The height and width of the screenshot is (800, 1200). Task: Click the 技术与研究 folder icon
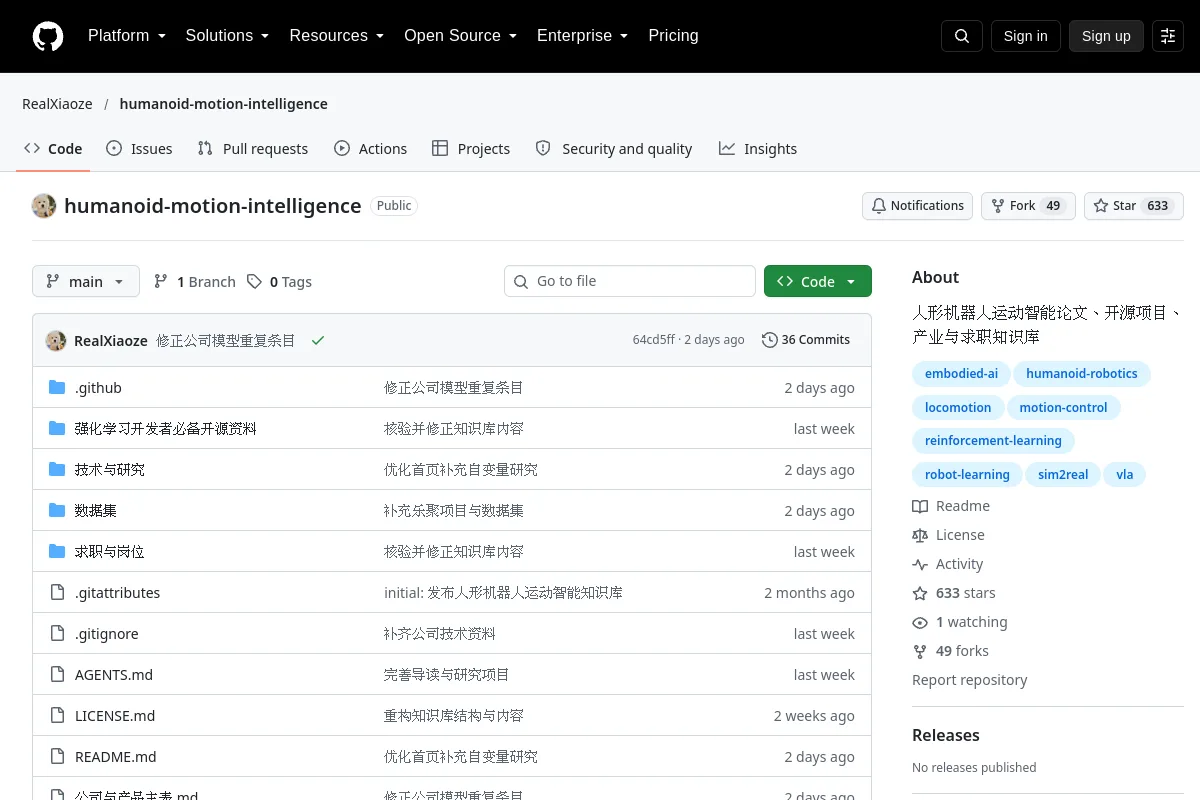click(x=57, y=470)
